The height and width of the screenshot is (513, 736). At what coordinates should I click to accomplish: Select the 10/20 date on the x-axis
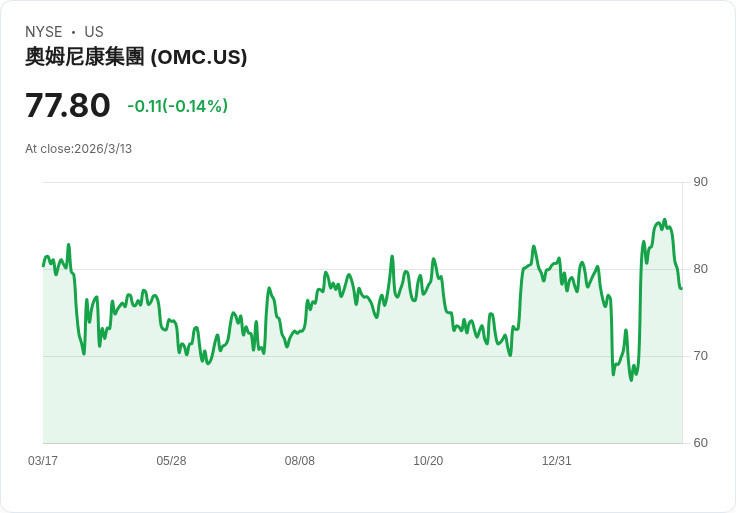pyautogui.click(x=428, y=461)
